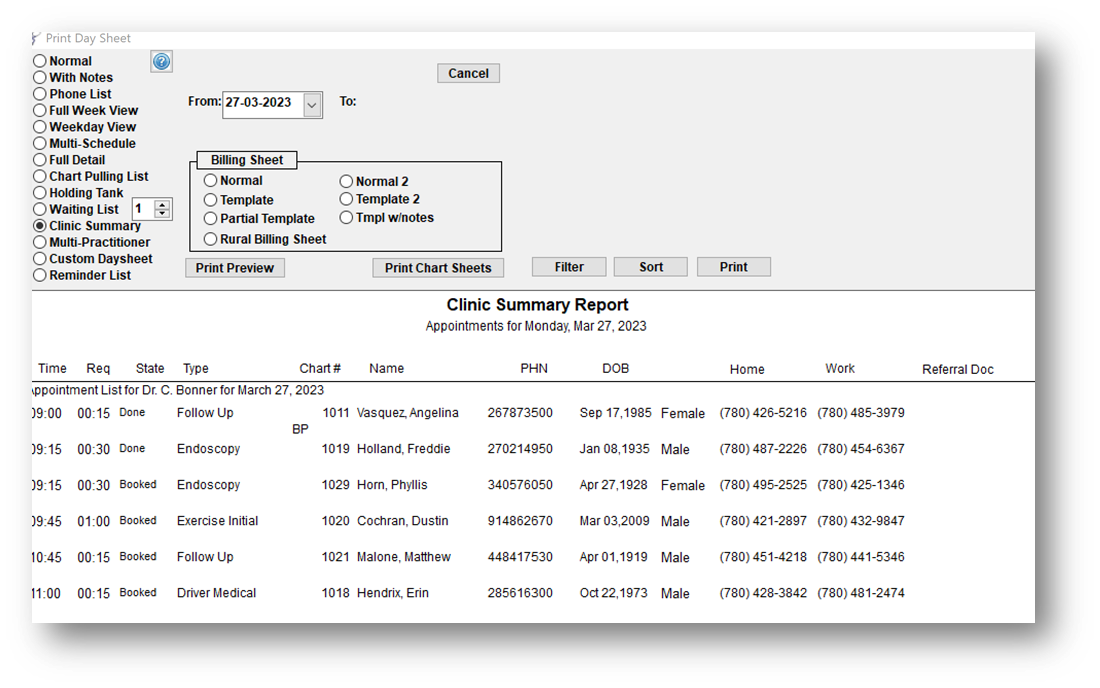Viewport: 1100px width, 688px height.
Task: Click patient name Malone, Matthew
Action: [404, 557]
